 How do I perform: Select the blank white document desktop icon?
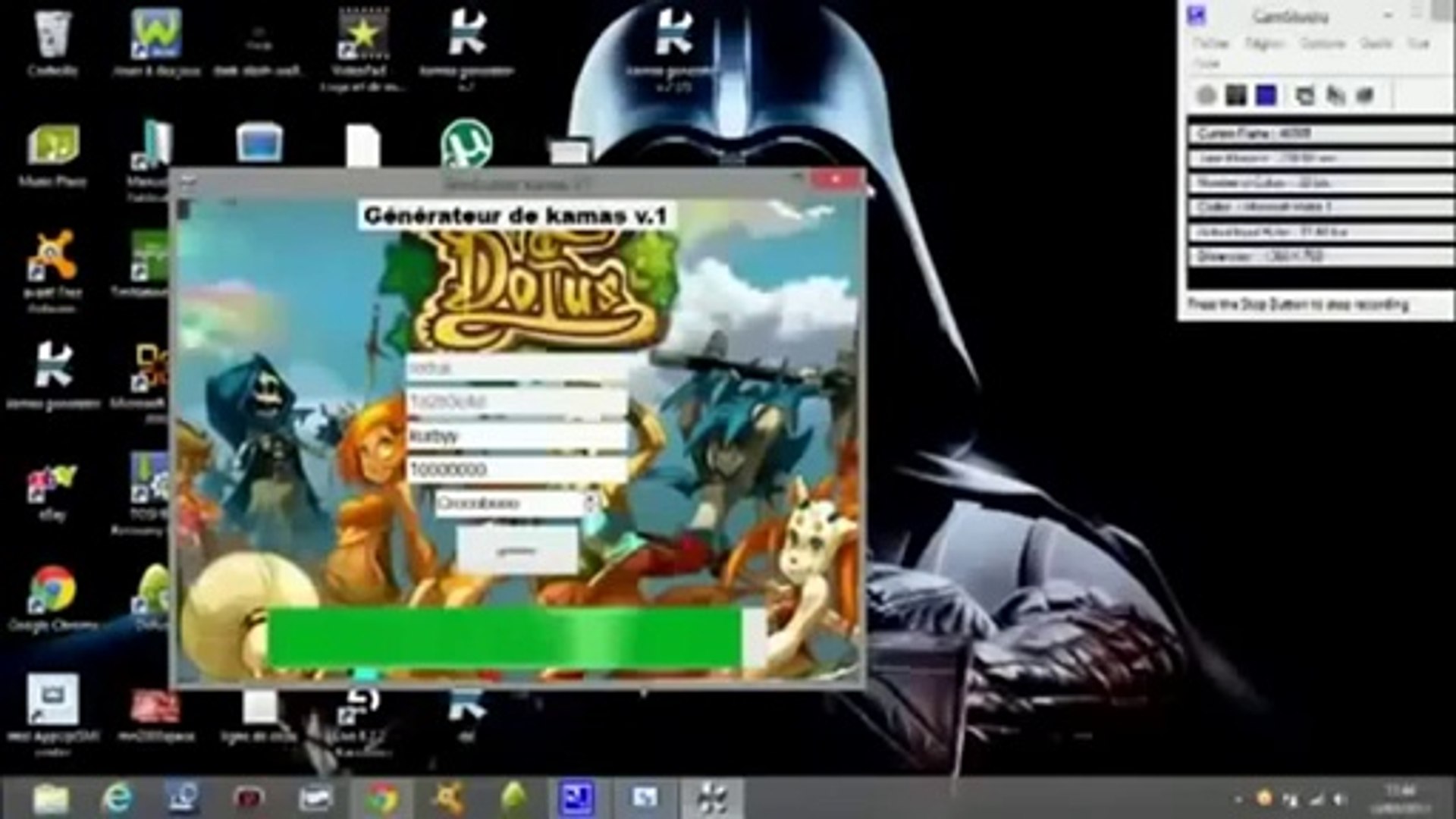pos(362,144)
